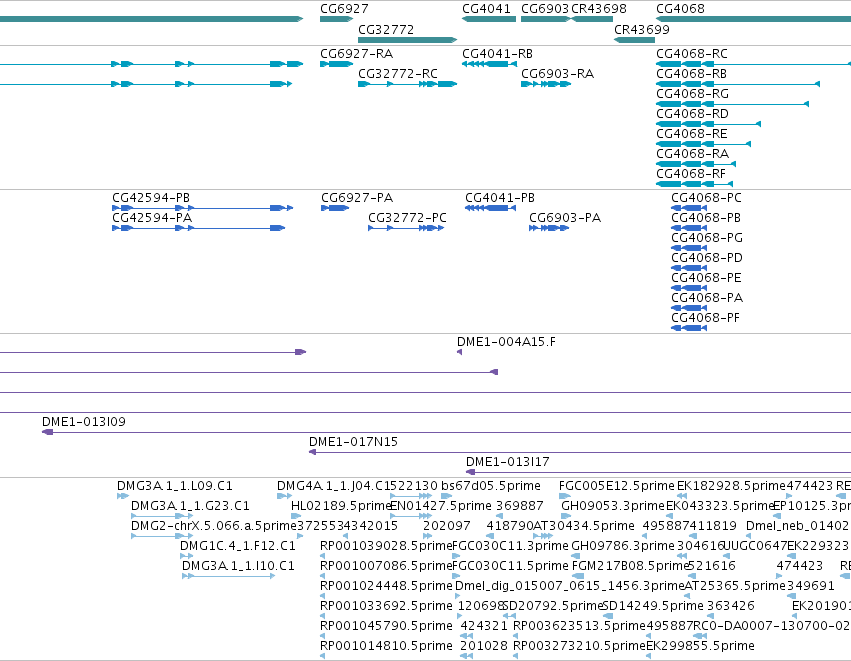851x661 pixels.
Task: Select transcript CG4068-RC
Action: [691, 54]
